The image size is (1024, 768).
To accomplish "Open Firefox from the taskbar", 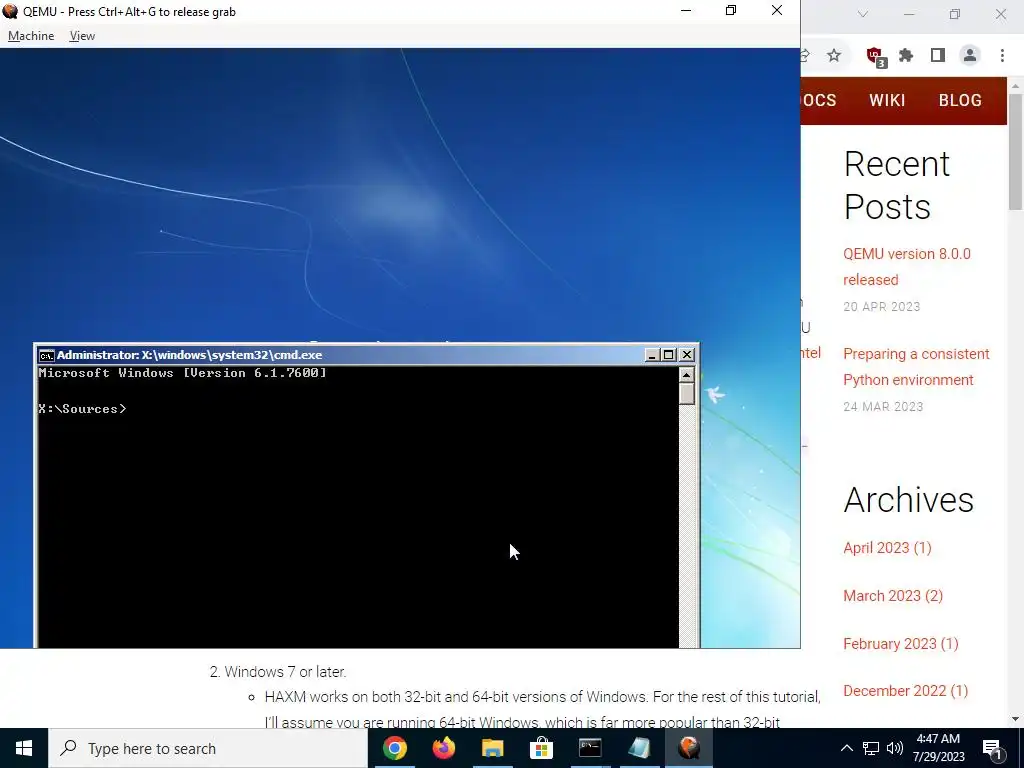I will (x=444, y=748).
